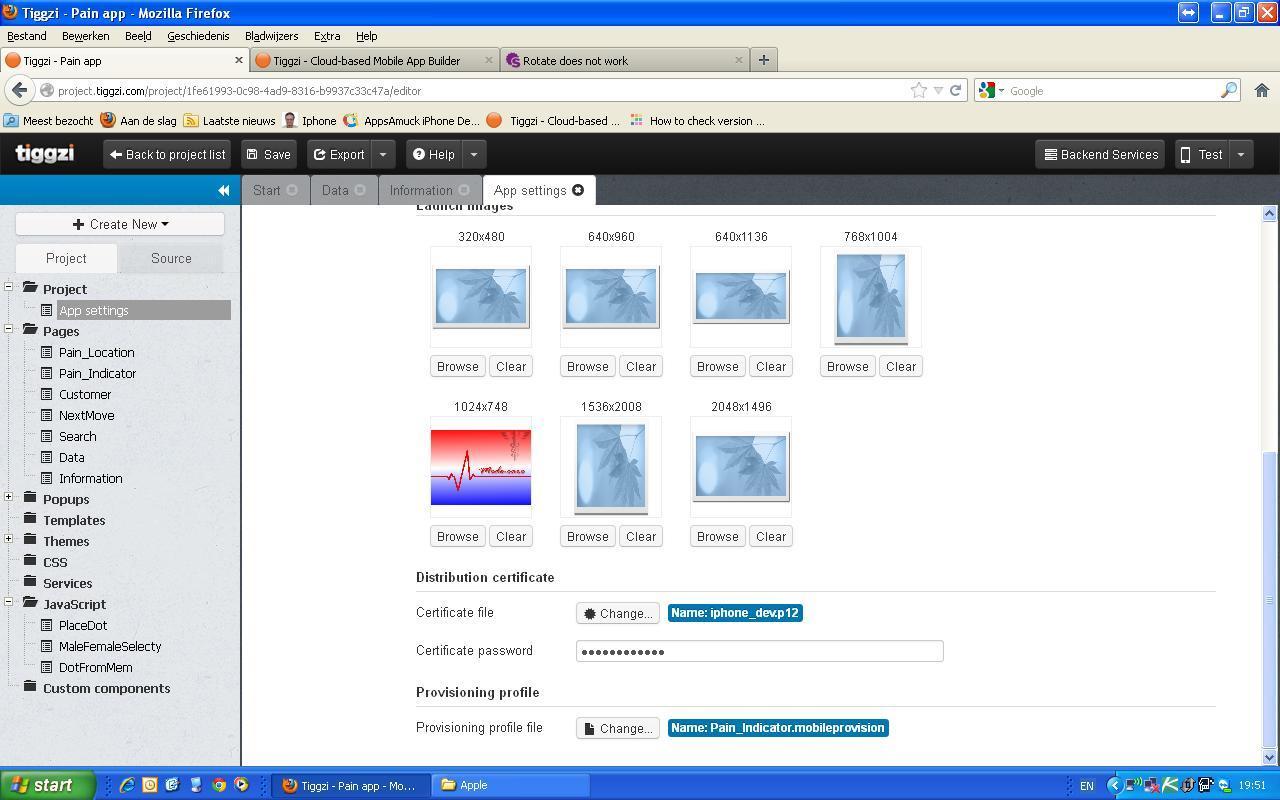1280x800 pixels.
Task: Click Firefox home icon
Action: [1261, 90]
